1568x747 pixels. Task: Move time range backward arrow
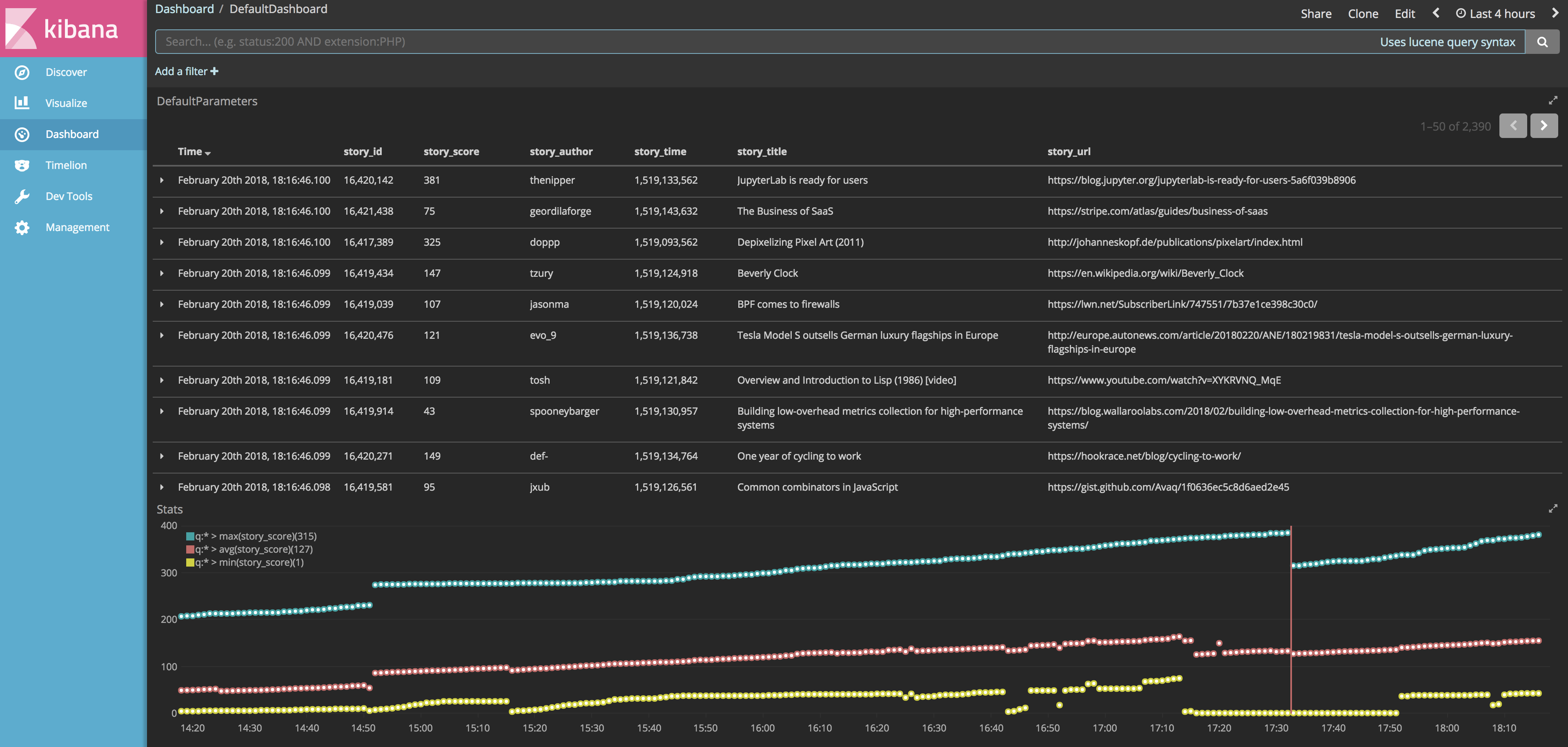[1436, 13]
